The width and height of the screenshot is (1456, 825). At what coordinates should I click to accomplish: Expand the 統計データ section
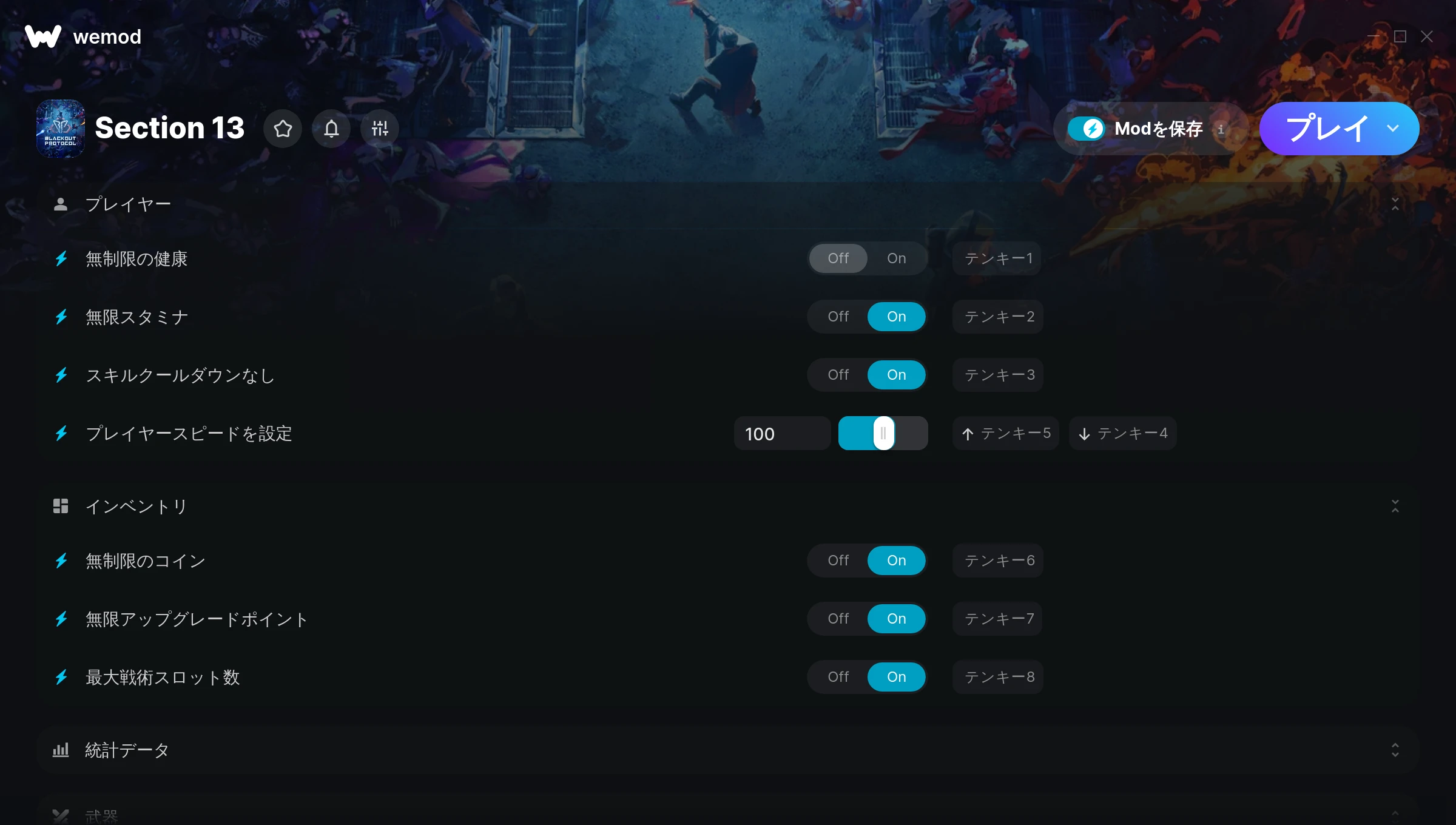click(x=1395, y=750)
